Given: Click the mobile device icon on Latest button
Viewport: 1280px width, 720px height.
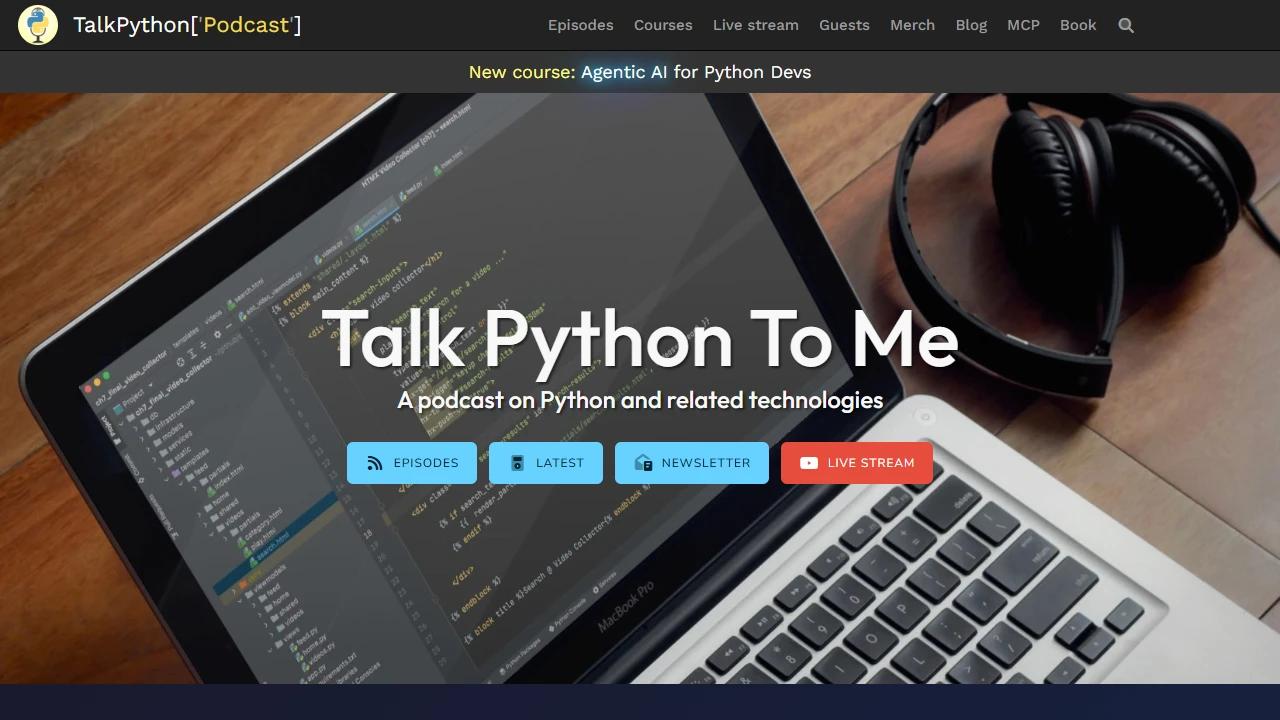Looking at the screenshot, I should tap(517, 462).
